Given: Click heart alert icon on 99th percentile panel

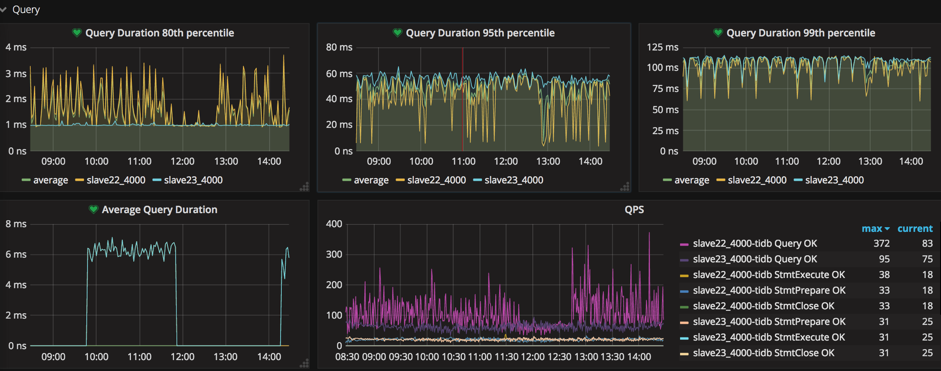Looking at the screenshot, I should 718,33.
